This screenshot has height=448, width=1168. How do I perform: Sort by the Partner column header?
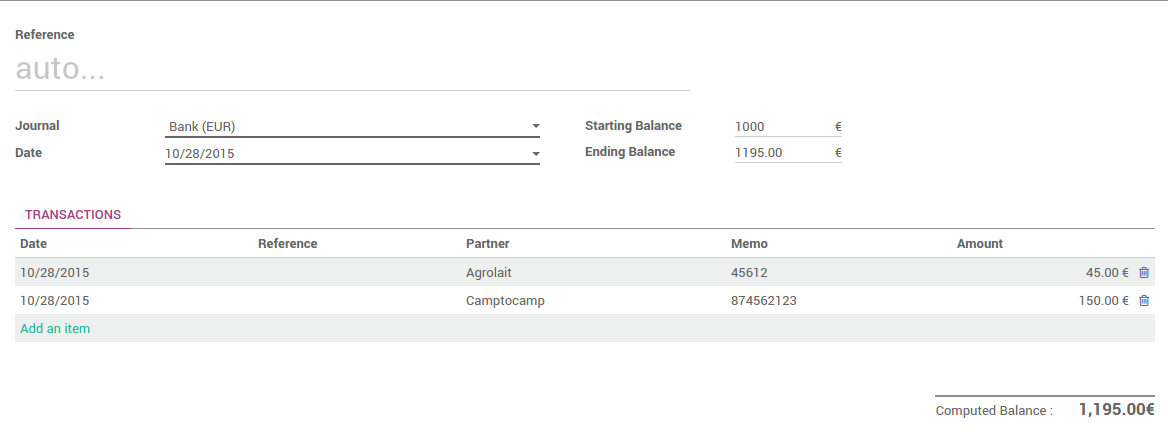488,244
